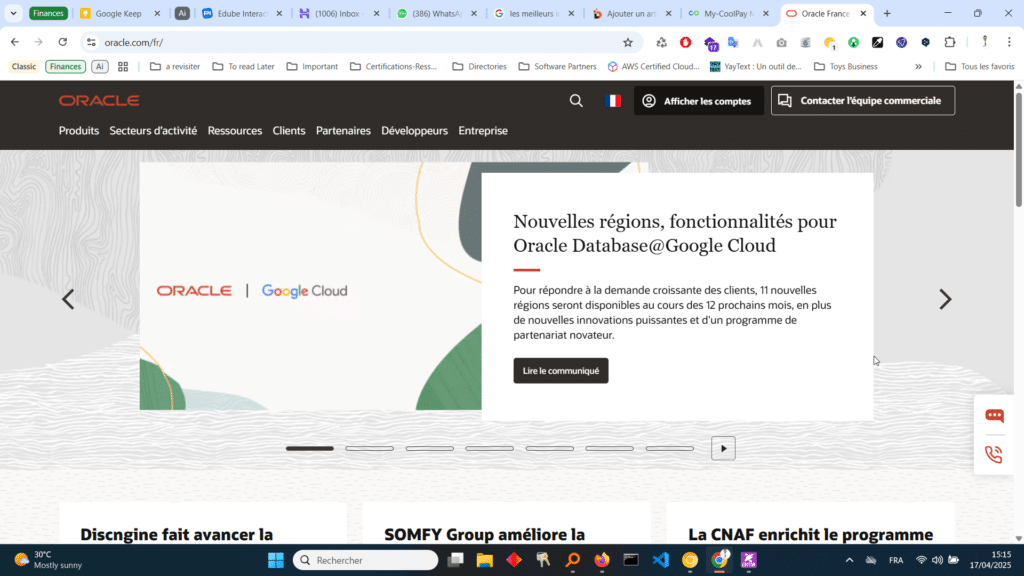This screenshot has height=576, width=1024.
Task: Click Contacter l'équipe commerciale button
Action: [863, 101]
